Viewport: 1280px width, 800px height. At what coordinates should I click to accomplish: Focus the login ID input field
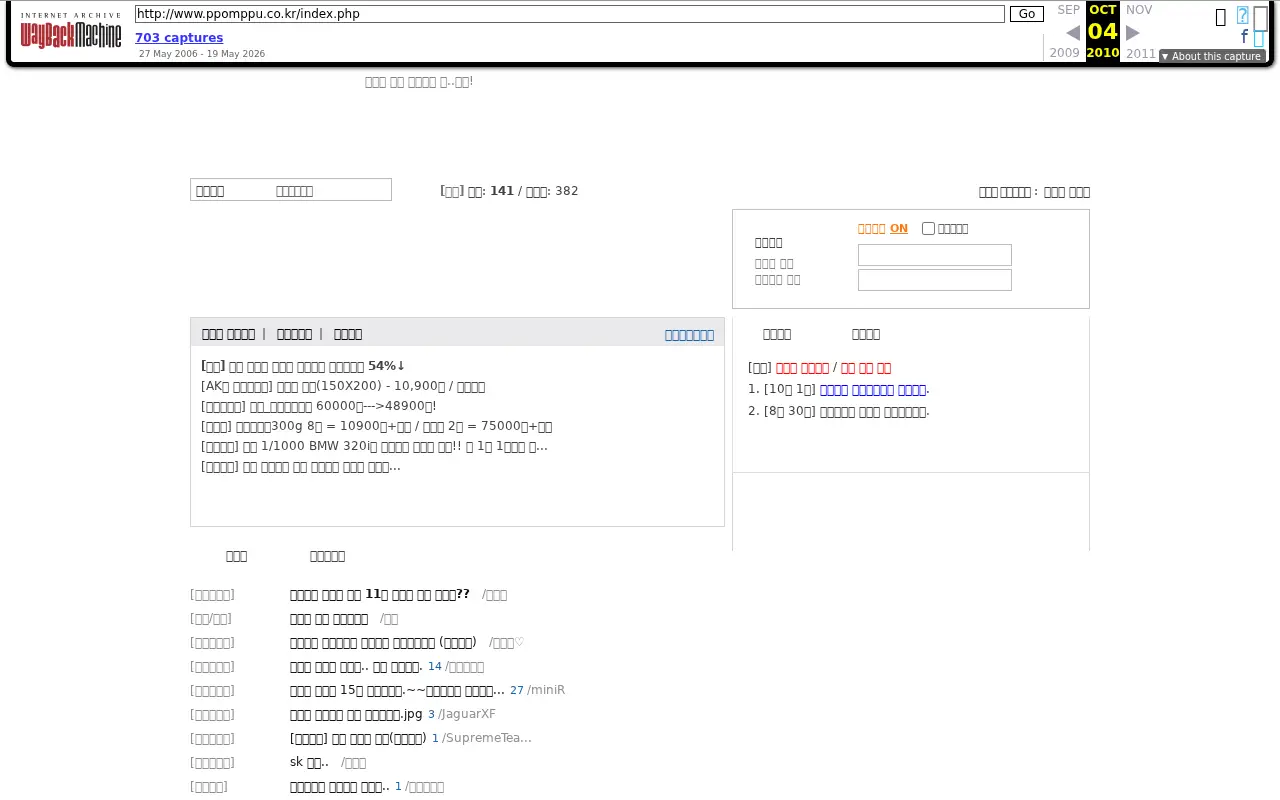pos(935,255)
